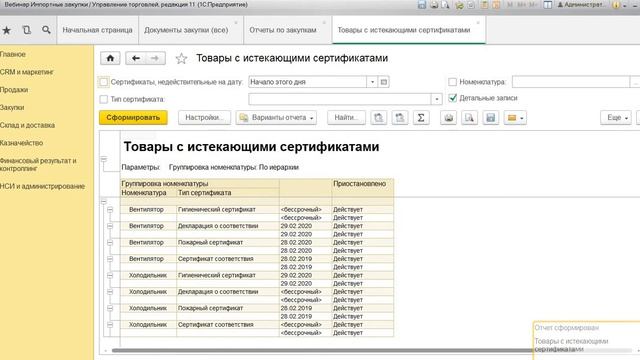The height and width of the screenshot is (360, 640).
Task: Collapse the report parameters header section
Action: [104, 159]
